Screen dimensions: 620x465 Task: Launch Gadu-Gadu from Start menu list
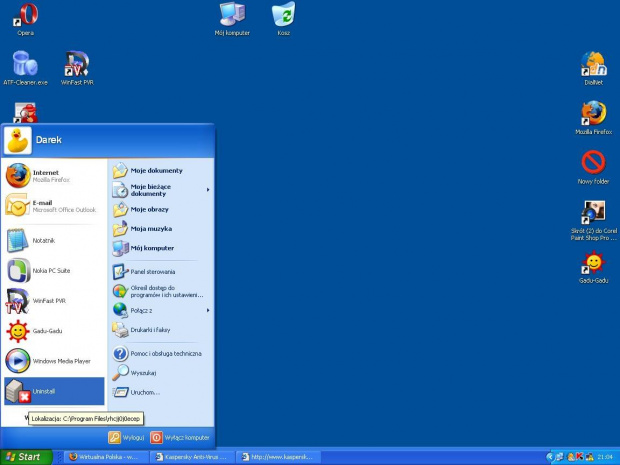[54, 331]
